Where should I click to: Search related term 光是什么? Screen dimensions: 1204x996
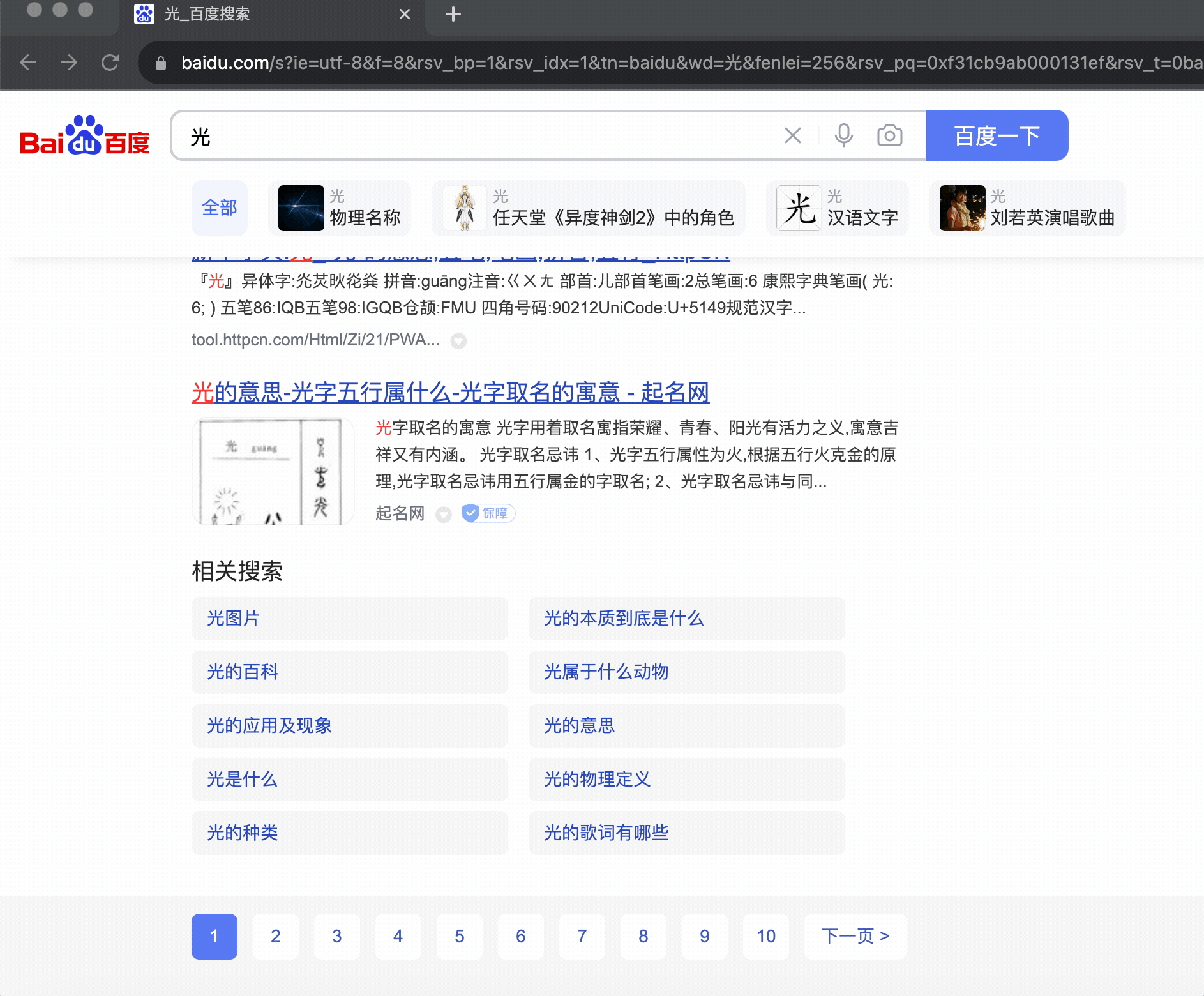350,780
